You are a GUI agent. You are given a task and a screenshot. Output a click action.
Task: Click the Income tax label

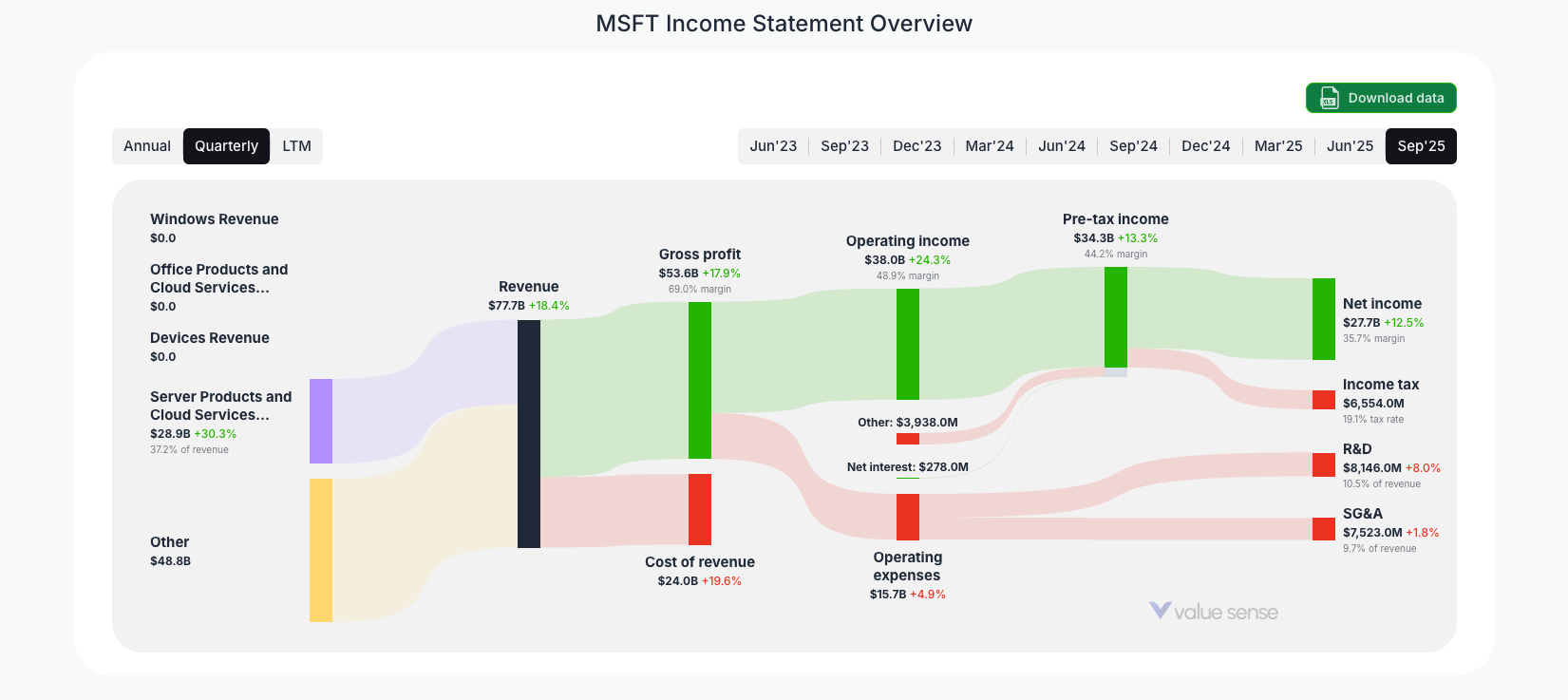[1381, 385]
